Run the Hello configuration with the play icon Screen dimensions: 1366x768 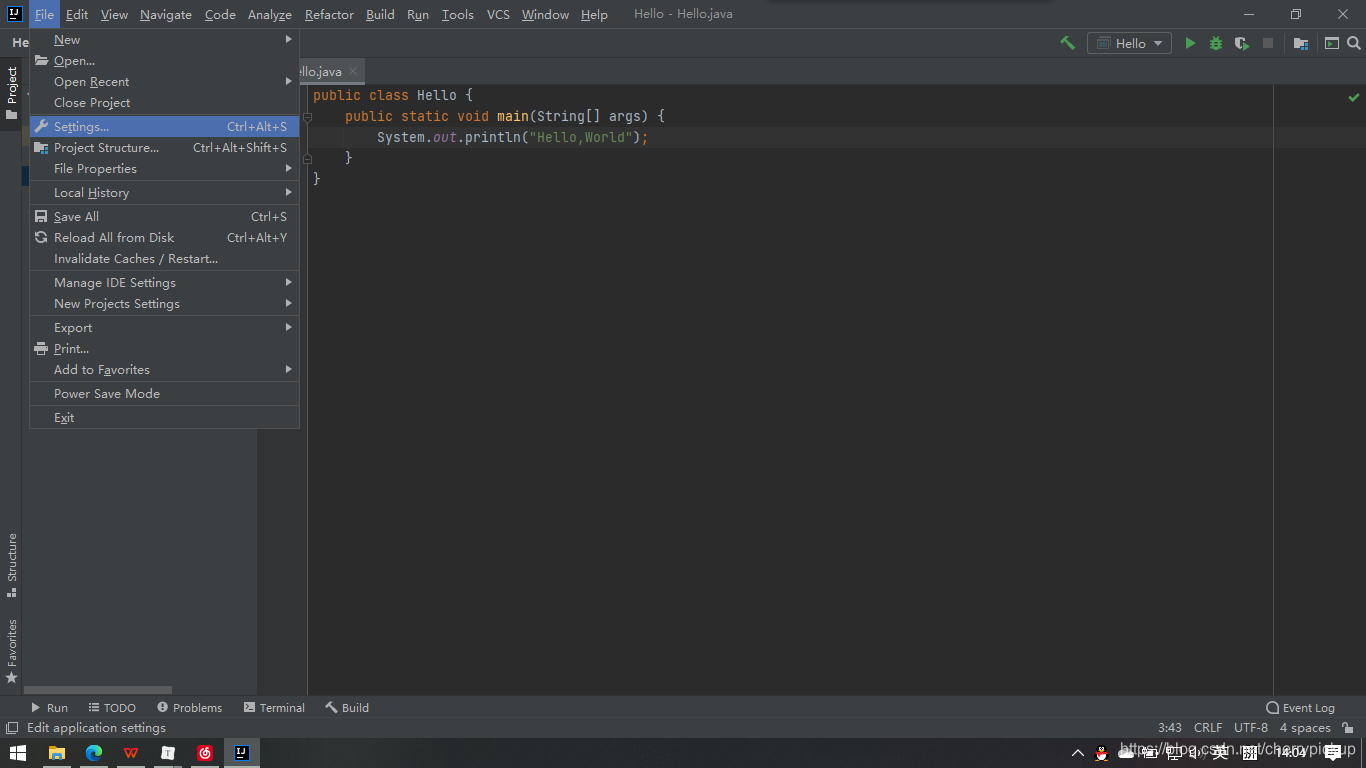point(1190,43)
